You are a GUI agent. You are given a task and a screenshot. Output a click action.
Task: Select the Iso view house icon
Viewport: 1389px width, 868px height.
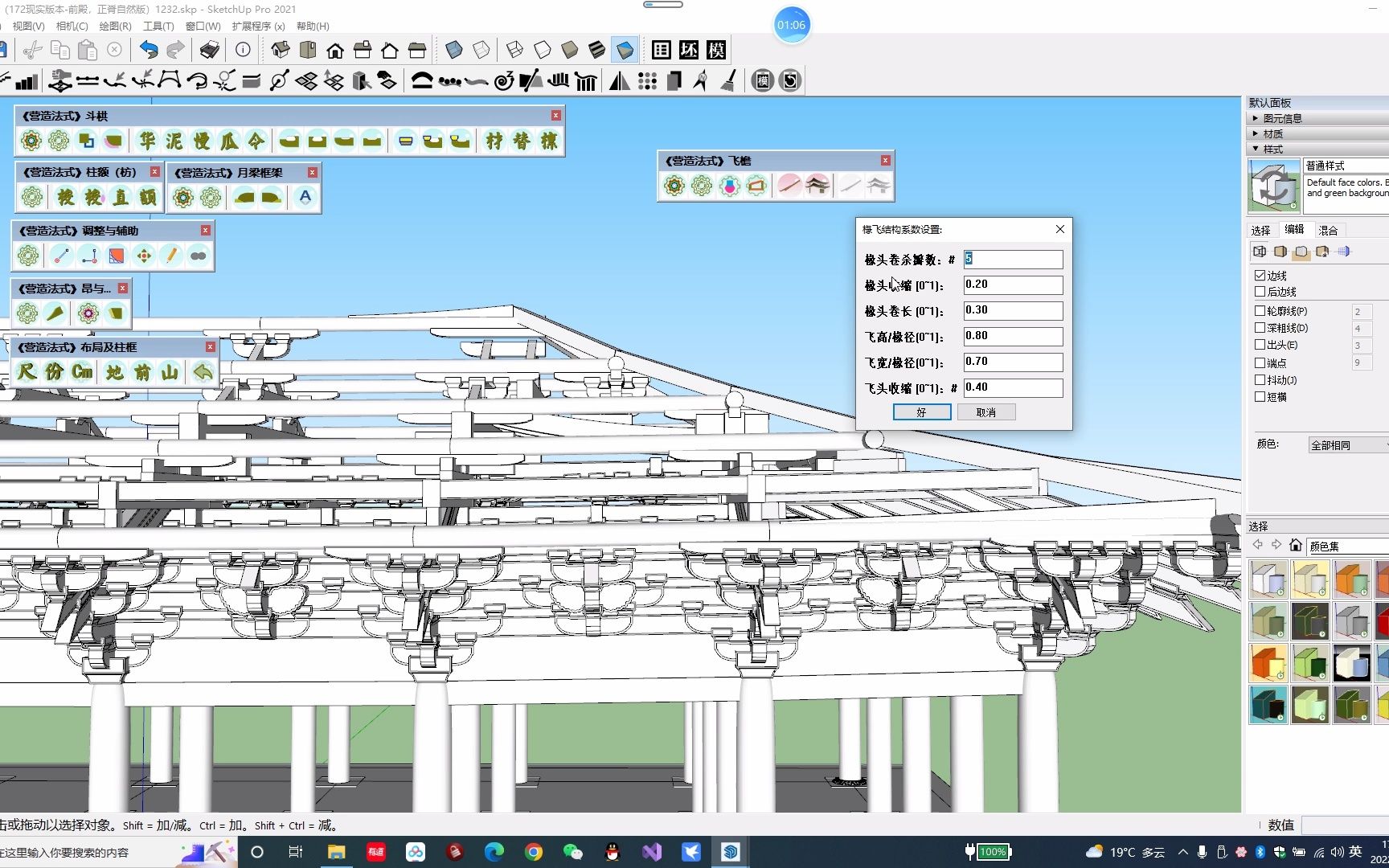click(x=281, y=50)
